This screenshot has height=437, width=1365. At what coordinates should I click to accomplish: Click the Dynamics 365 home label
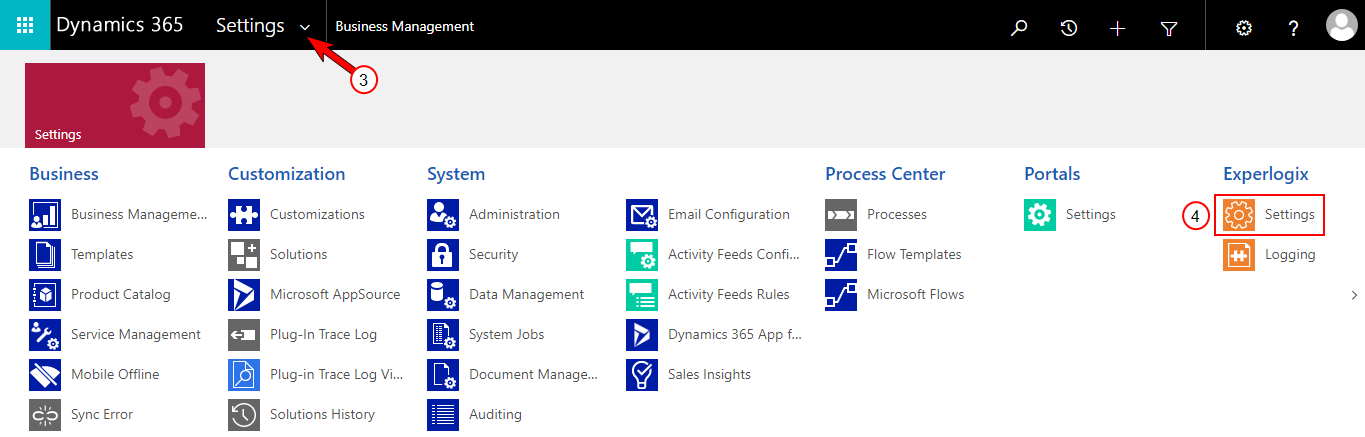pos(120,26)
